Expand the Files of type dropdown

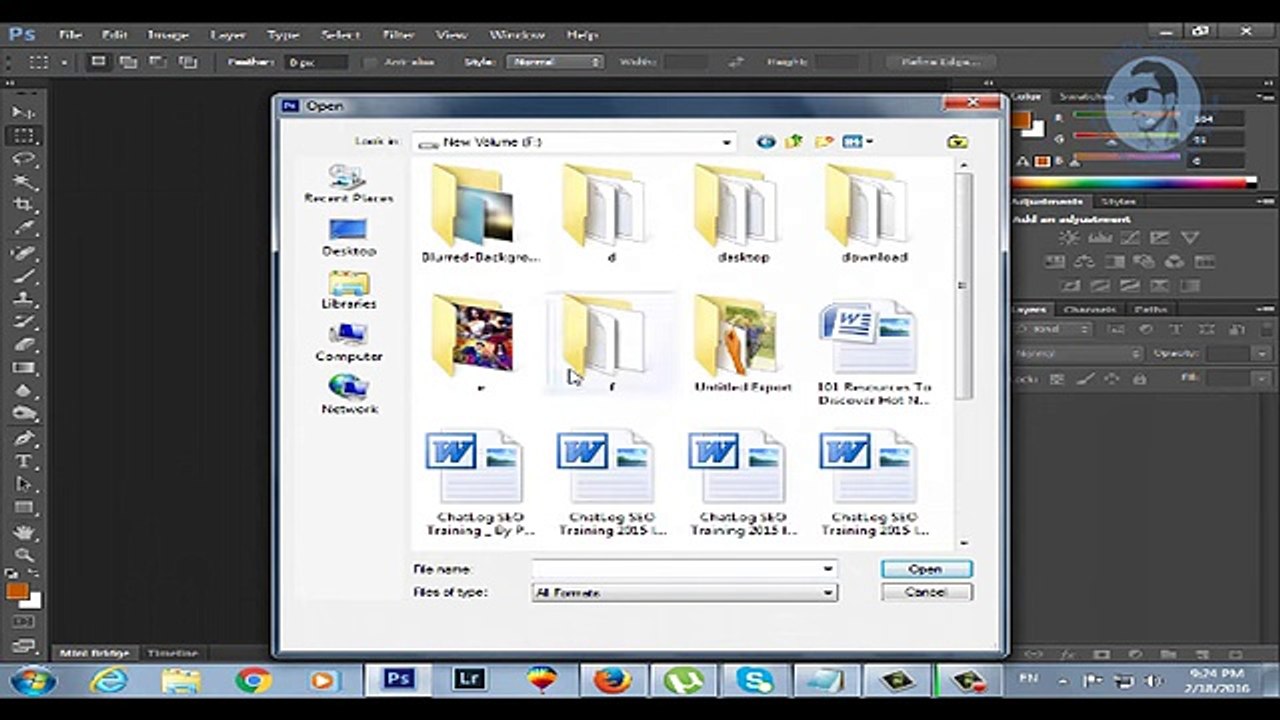pos(828,593)
